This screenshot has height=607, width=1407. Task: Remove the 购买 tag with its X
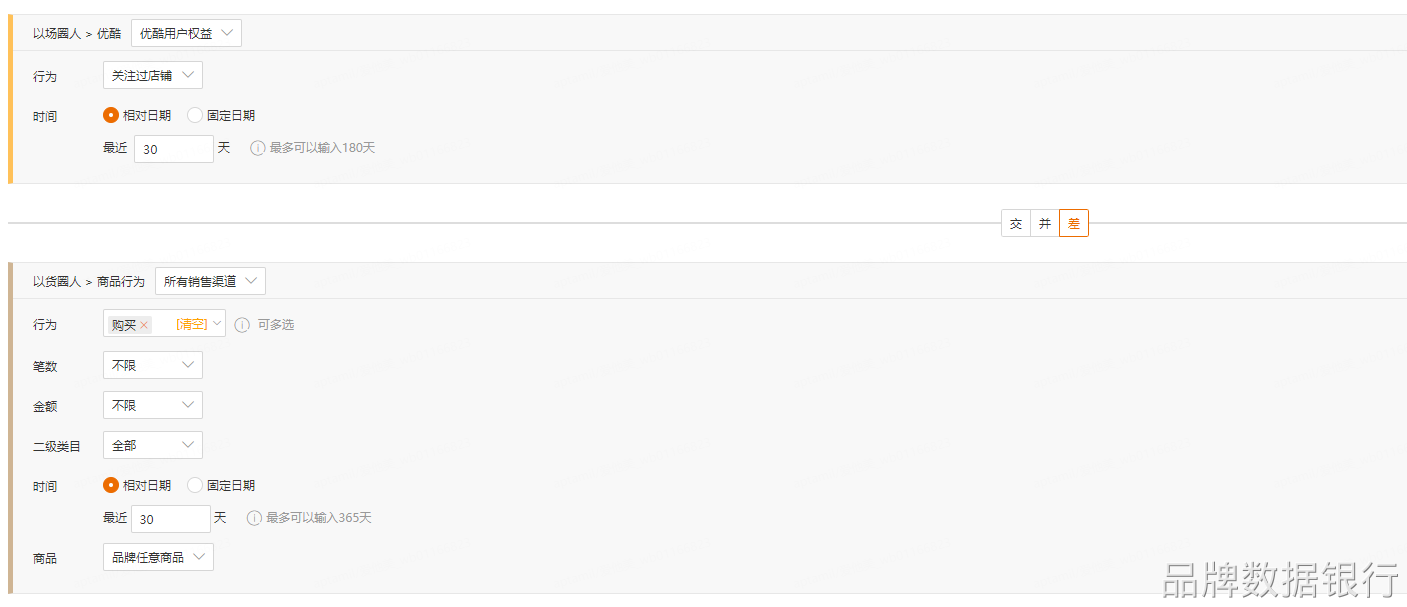144,325
